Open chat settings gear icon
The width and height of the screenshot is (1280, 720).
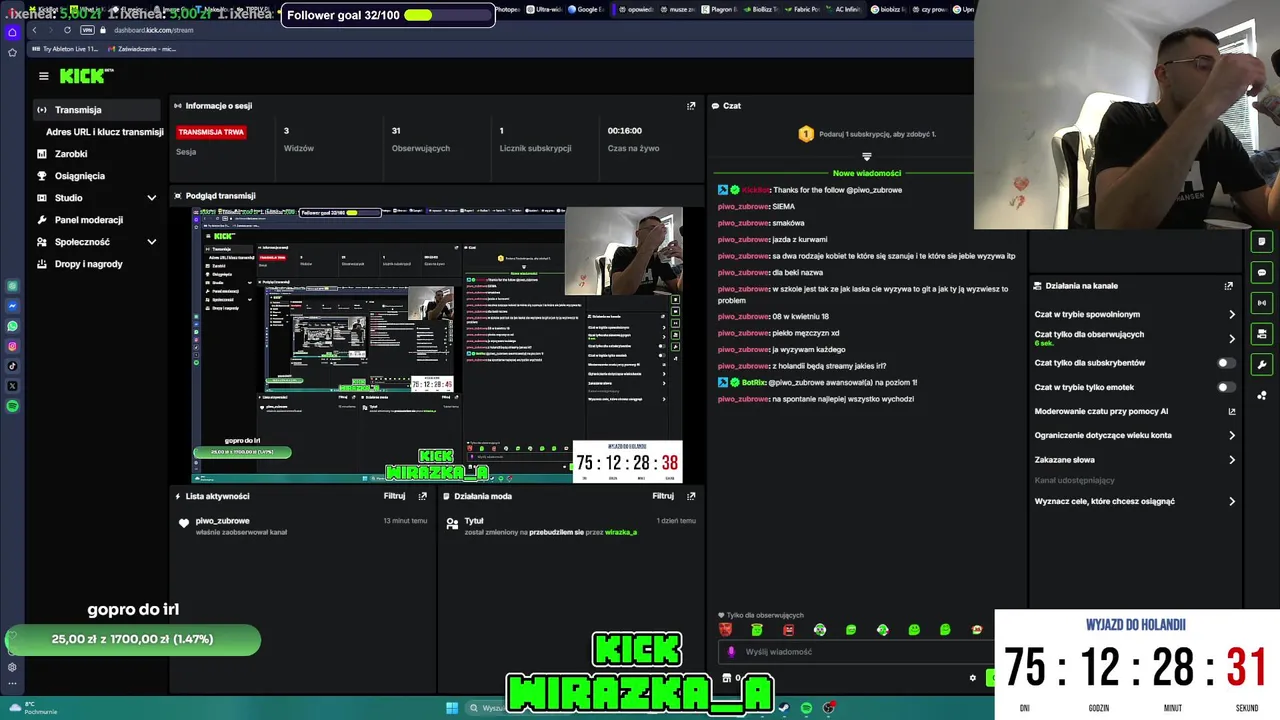972,678
